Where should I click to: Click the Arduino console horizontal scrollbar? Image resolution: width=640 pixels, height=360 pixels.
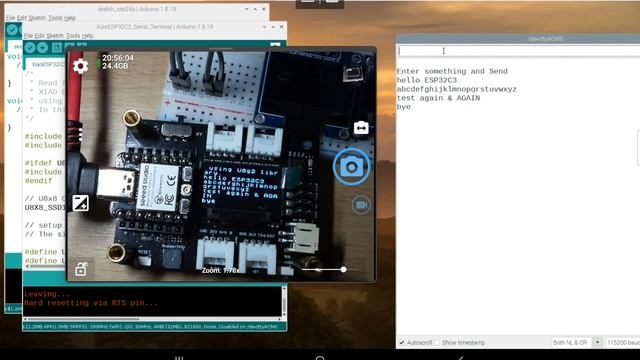tap(152, 319)
